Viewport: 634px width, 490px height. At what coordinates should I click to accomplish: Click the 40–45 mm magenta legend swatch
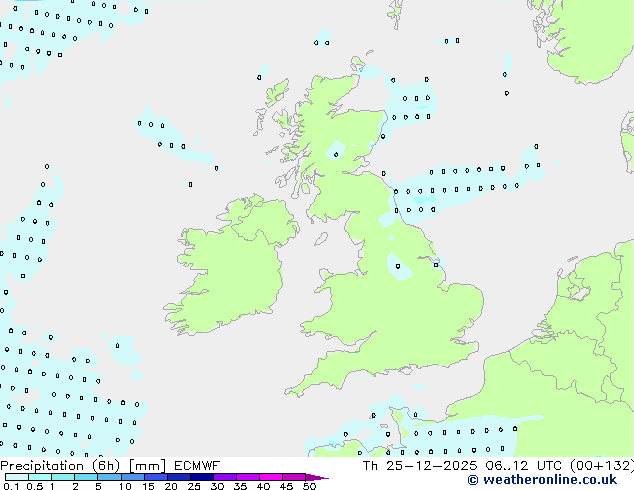click(x=271, y=477)
